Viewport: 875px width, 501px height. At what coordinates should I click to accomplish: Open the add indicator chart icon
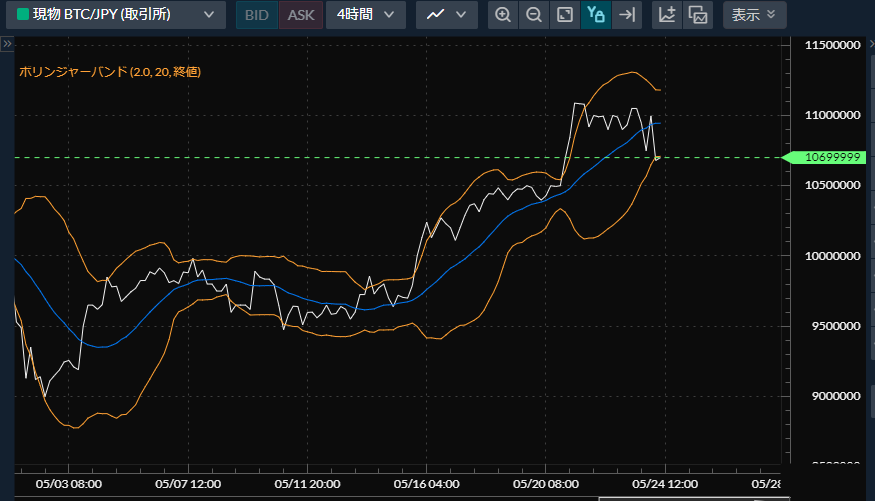[667, 15]
